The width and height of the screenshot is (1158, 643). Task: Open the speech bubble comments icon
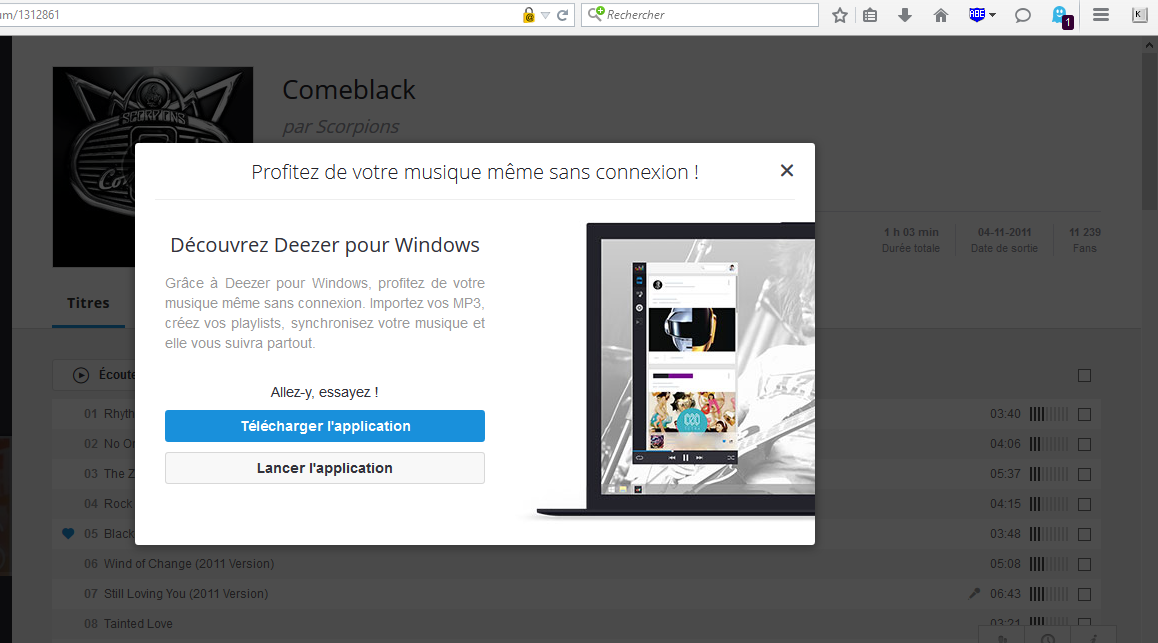point(1022,15)
